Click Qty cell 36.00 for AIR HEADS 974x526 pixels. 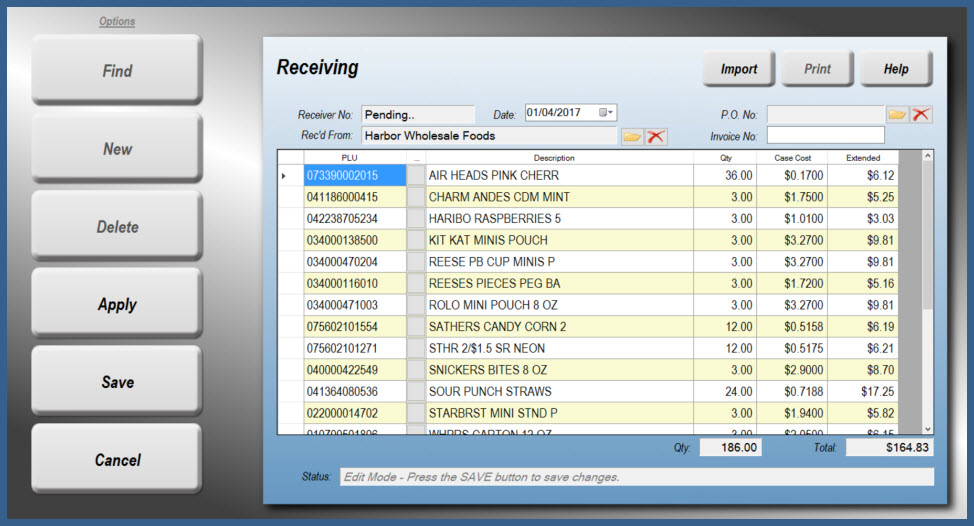pyautogui.click(x=726, y=175)
